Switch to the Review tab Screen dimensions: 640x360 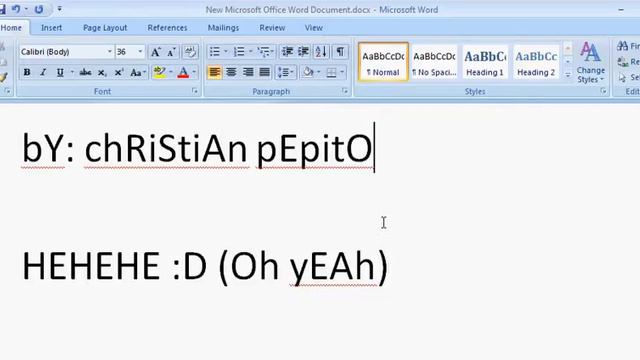pos(272,28)
